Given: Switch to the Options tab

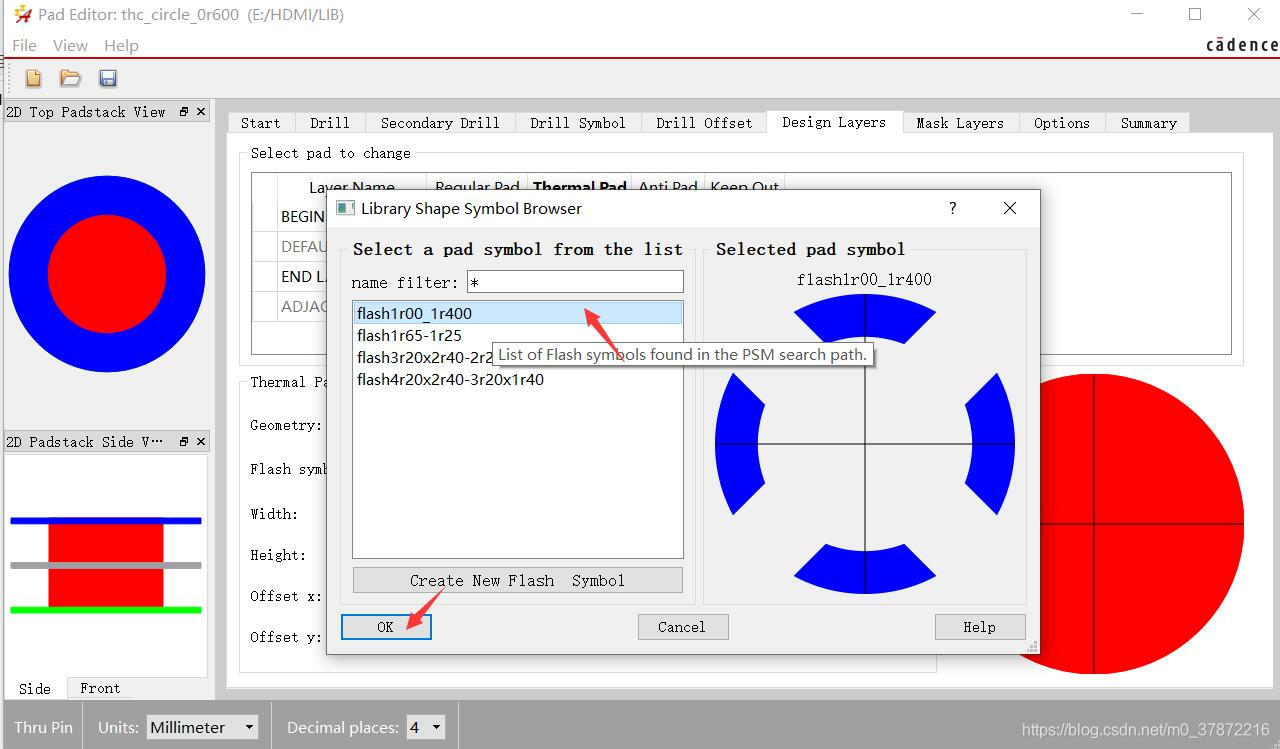Looking at the screenshot, I should click(1061, 123).
